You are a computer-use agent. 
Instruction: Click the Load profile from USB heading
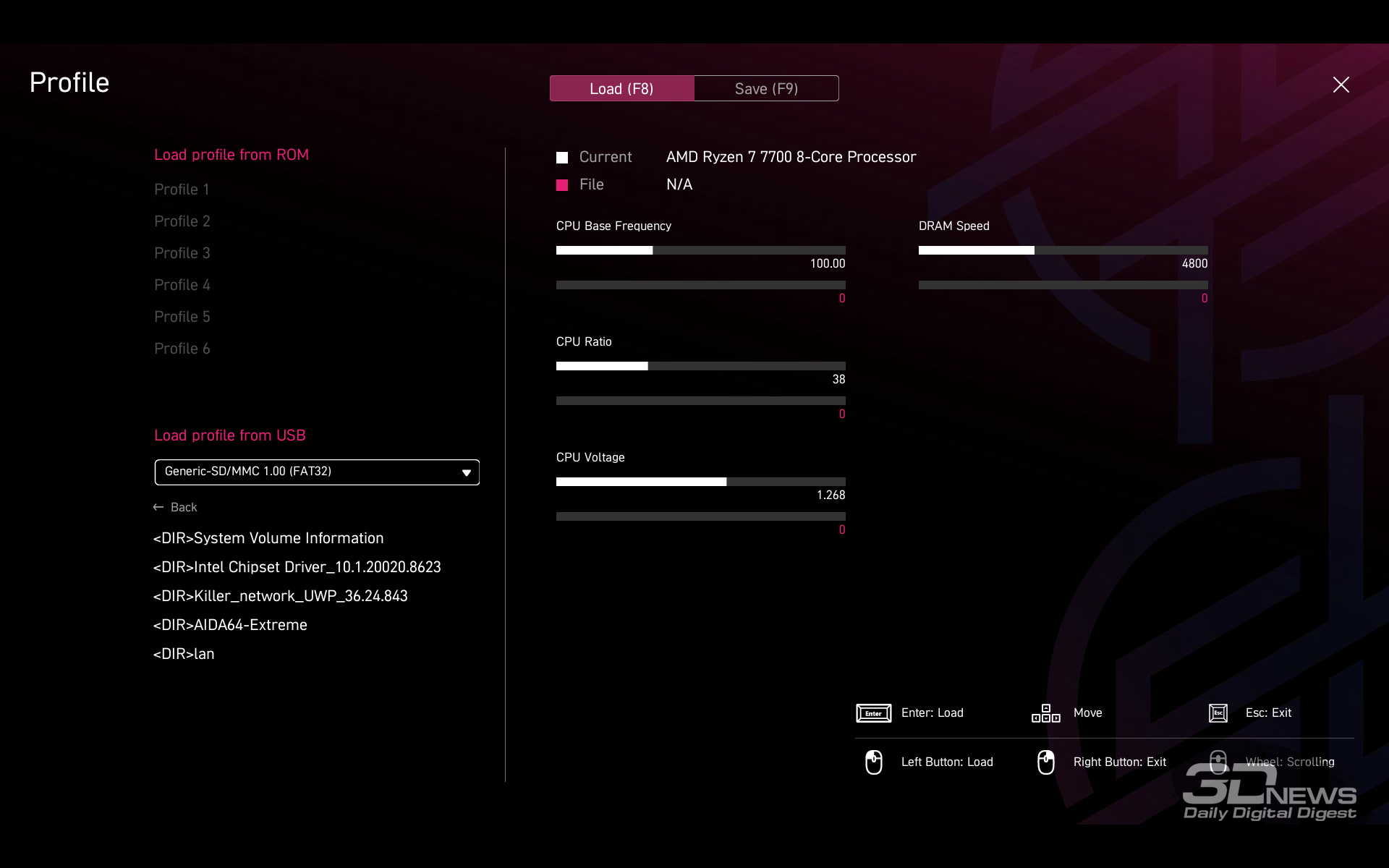(x=230, y=435)
